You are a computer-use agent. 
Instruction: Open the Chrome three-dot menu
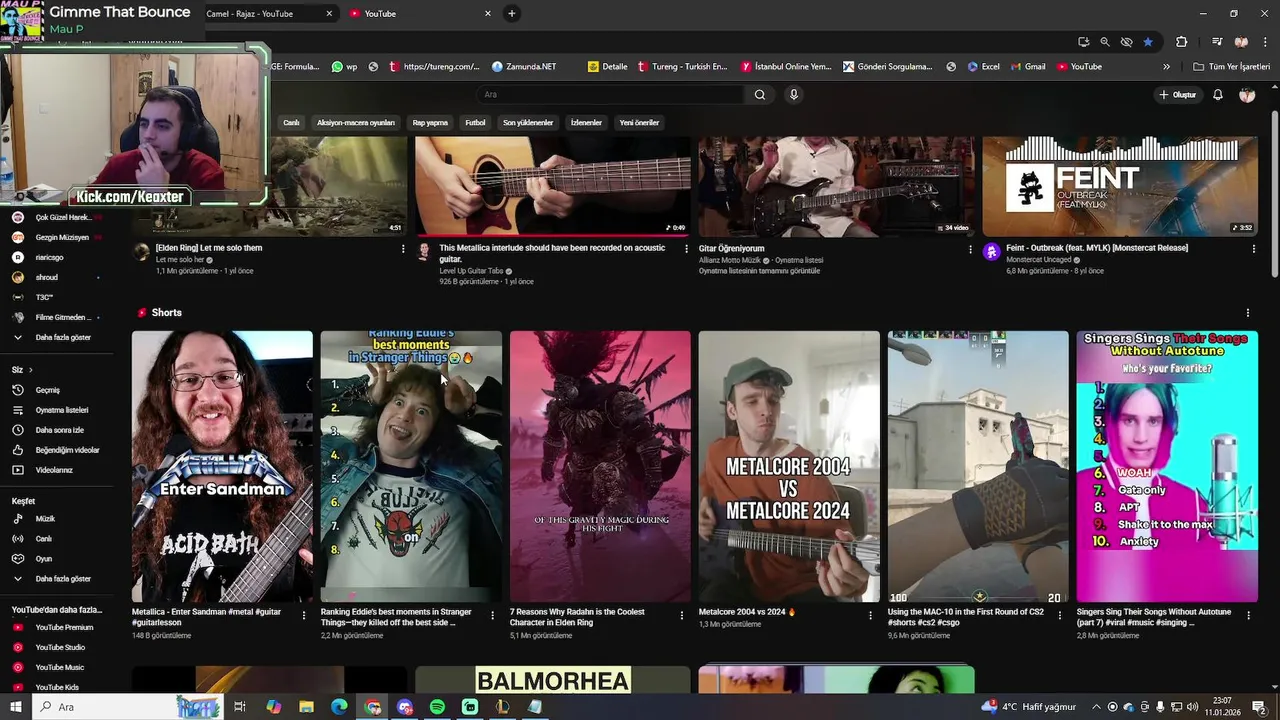coord(1264,42)
